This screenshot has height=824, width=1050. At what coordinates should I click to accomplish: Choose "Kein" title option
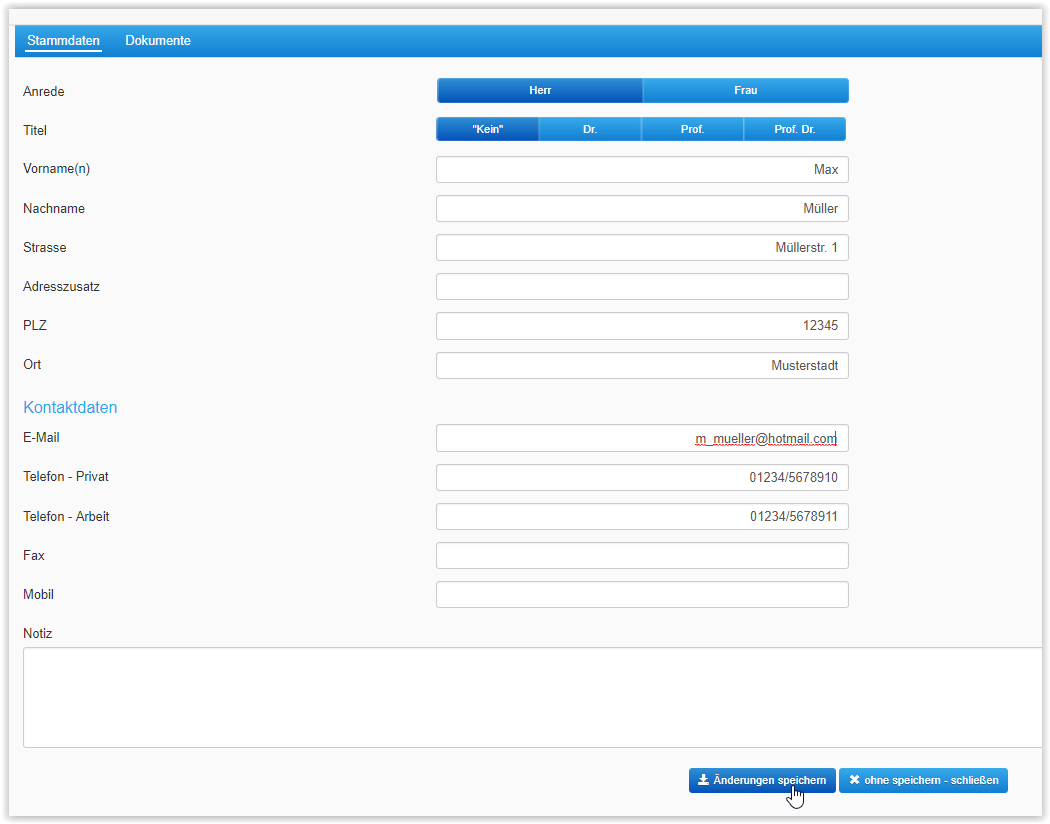pos(487,130)
